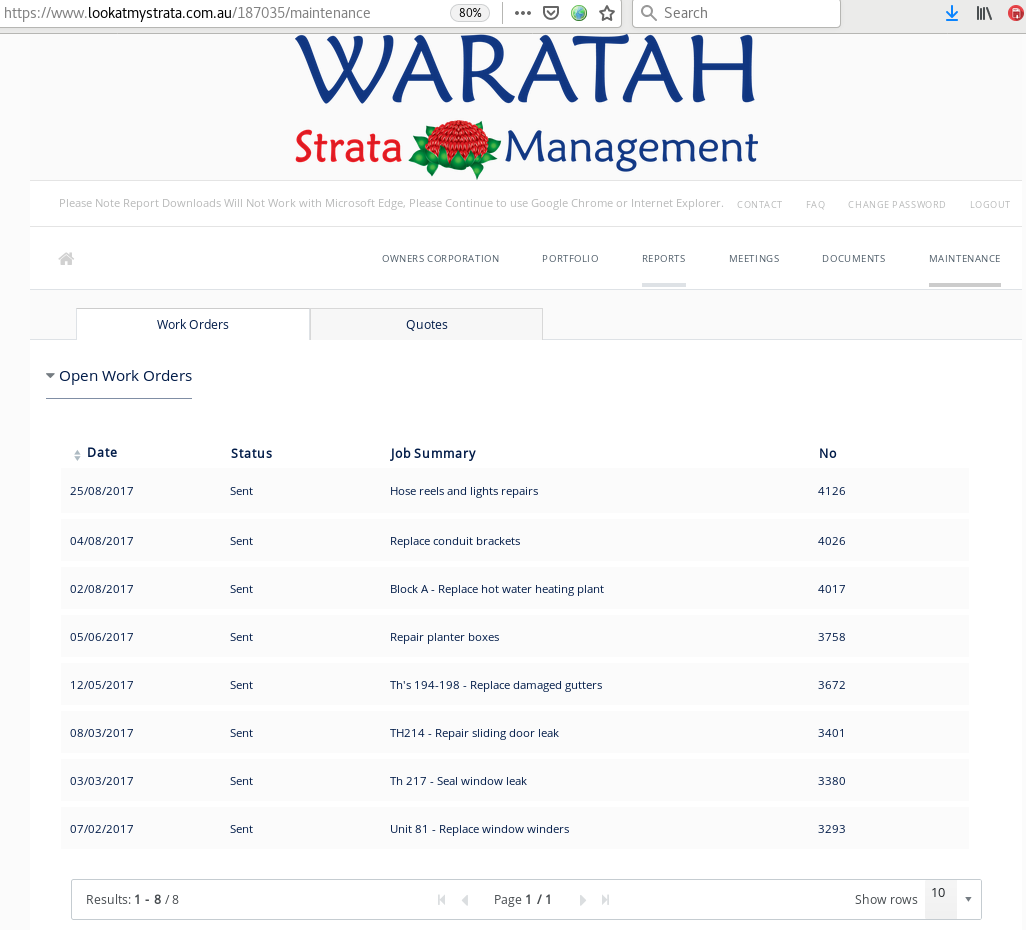Go to last page of results
Image resolution: width=1026 pixels, height=930 pixels.
click(605, 900)
